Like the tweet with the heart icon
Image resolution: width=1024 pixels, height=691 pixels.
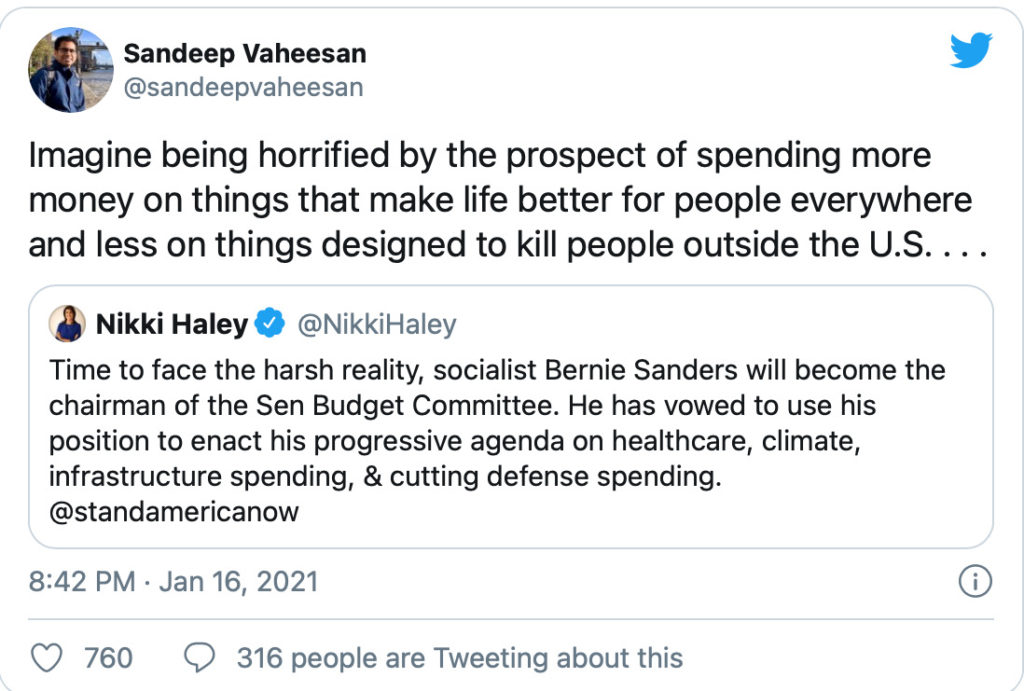pyautogui.click(x=48, y=657)
